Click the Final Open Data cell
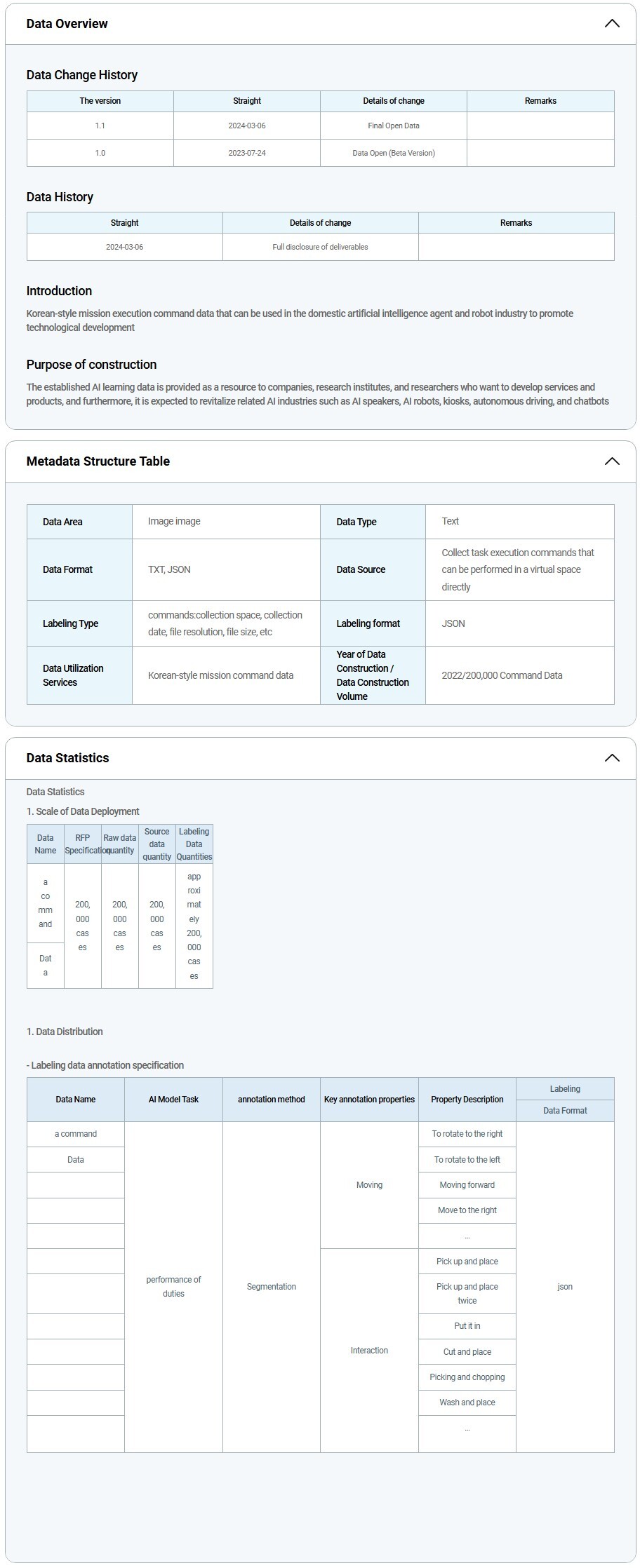Screen dimensions: 640x1568 click(x=393, y=126)
